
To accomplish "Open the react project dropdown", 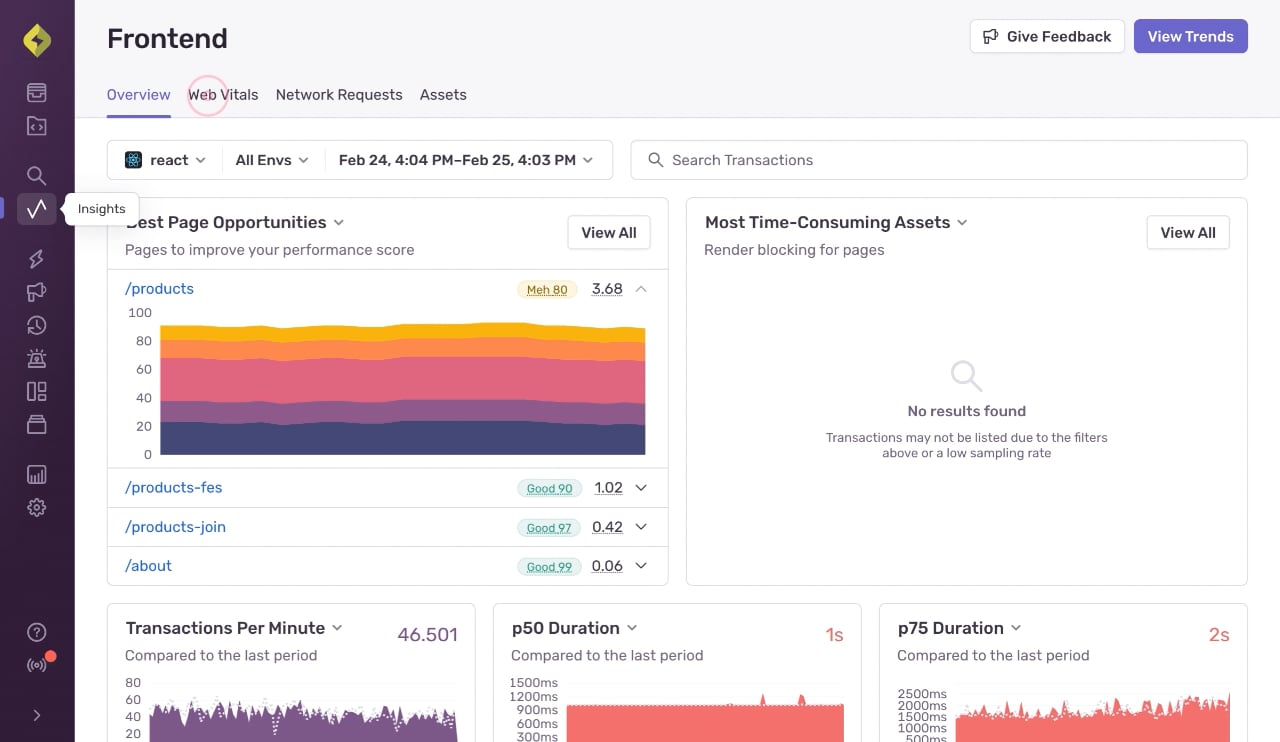I will tap(165, 160).
